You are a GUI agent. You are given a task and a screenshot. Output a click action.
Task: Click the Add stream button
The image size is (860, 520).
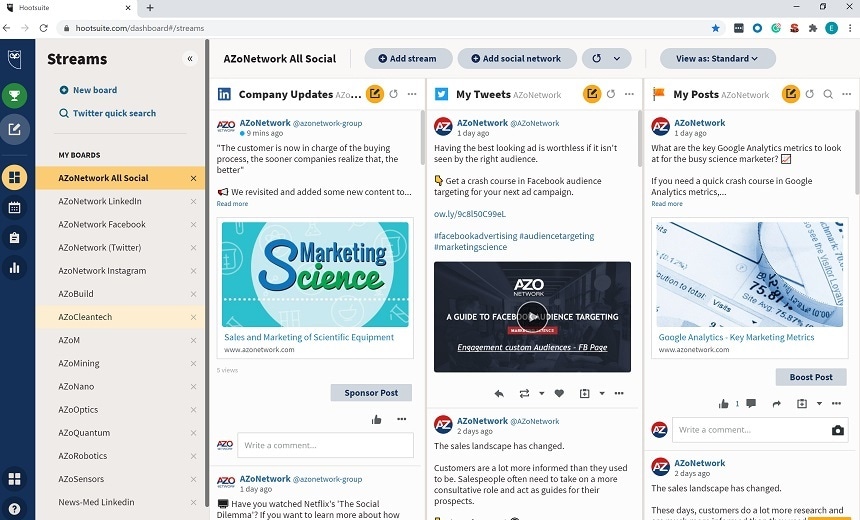click(x=408, y=58)
